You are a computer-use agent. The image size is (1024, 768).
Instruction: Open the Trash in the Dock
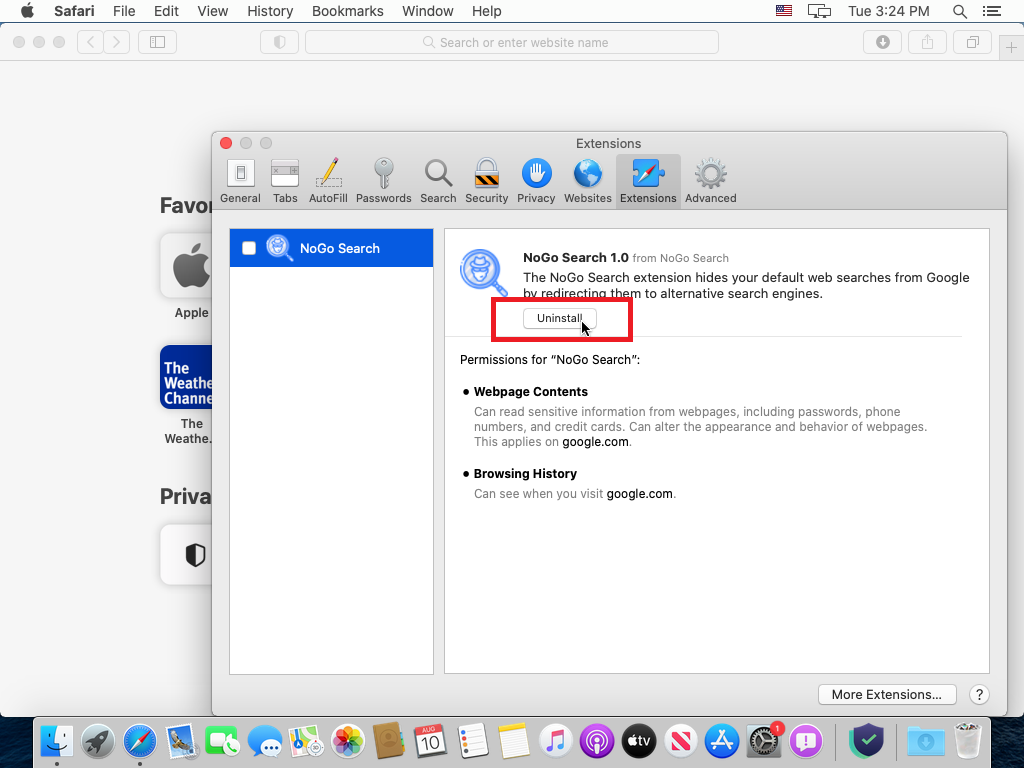point(967,741)
